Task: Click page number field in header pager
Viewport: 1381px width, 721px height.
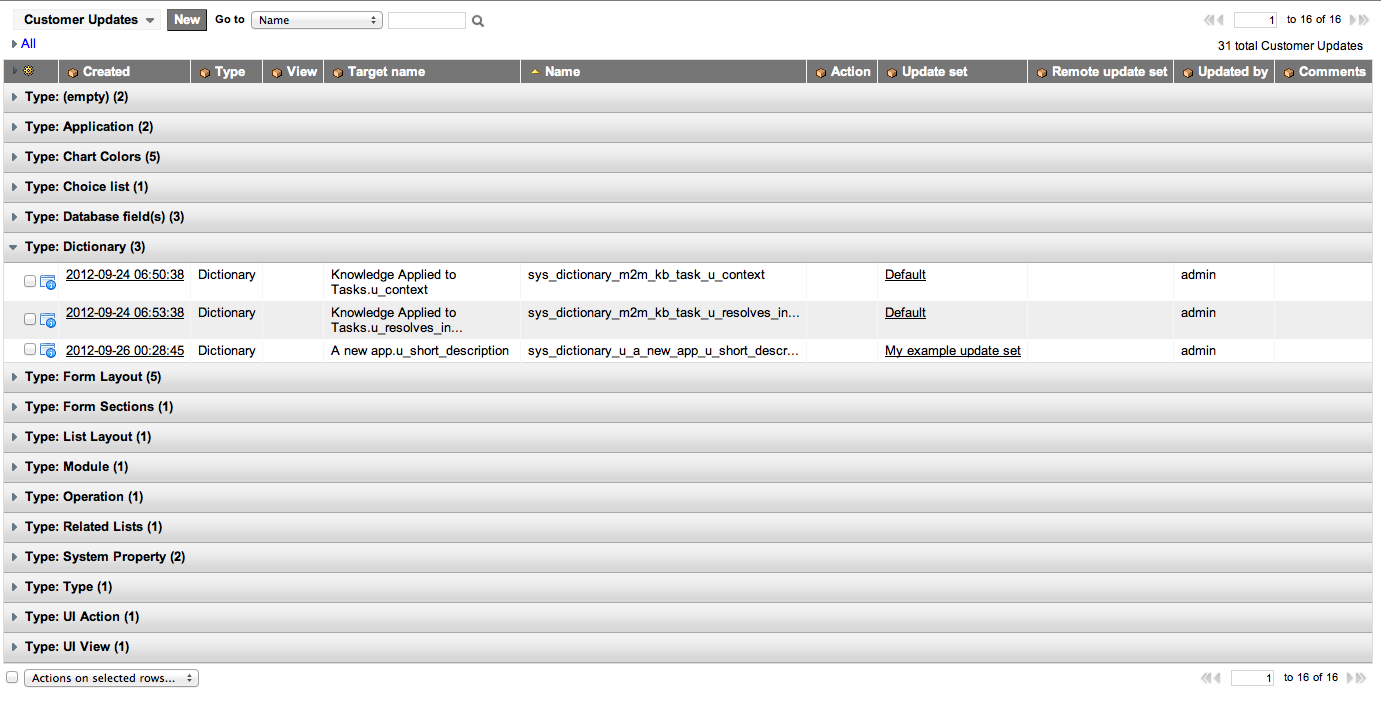Action: point(1255,20)
